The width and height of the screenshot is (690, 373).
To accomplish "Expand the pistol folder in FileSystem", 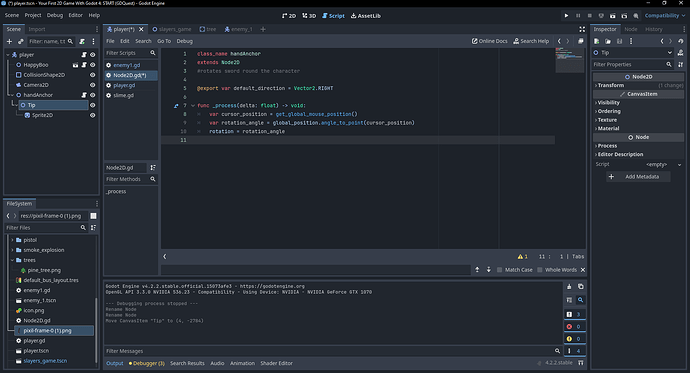I will point(12,240).
